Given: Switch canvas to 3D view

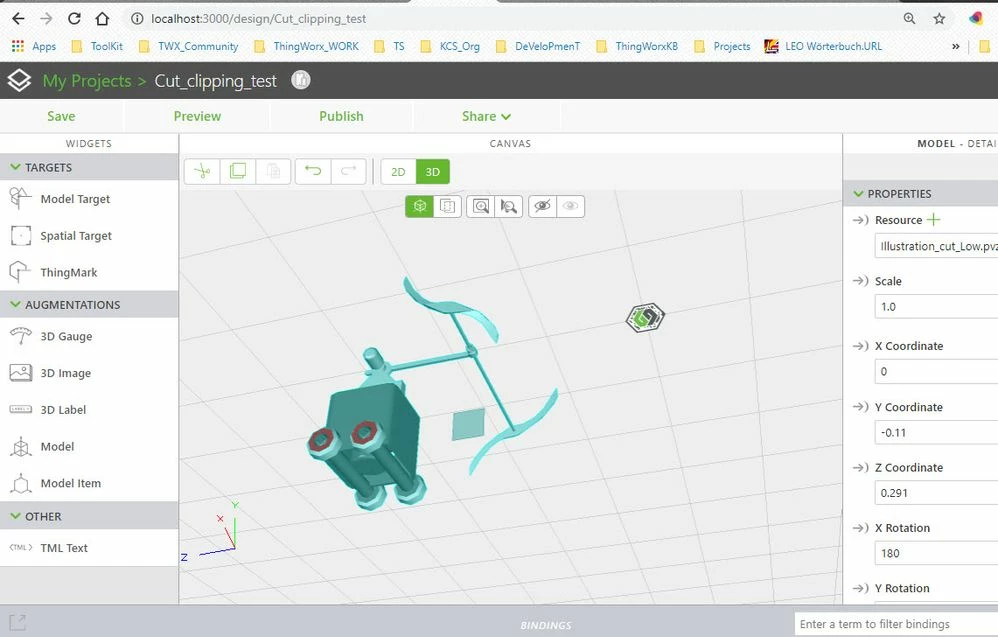Looking at the screenshot, I should point(433,172).
